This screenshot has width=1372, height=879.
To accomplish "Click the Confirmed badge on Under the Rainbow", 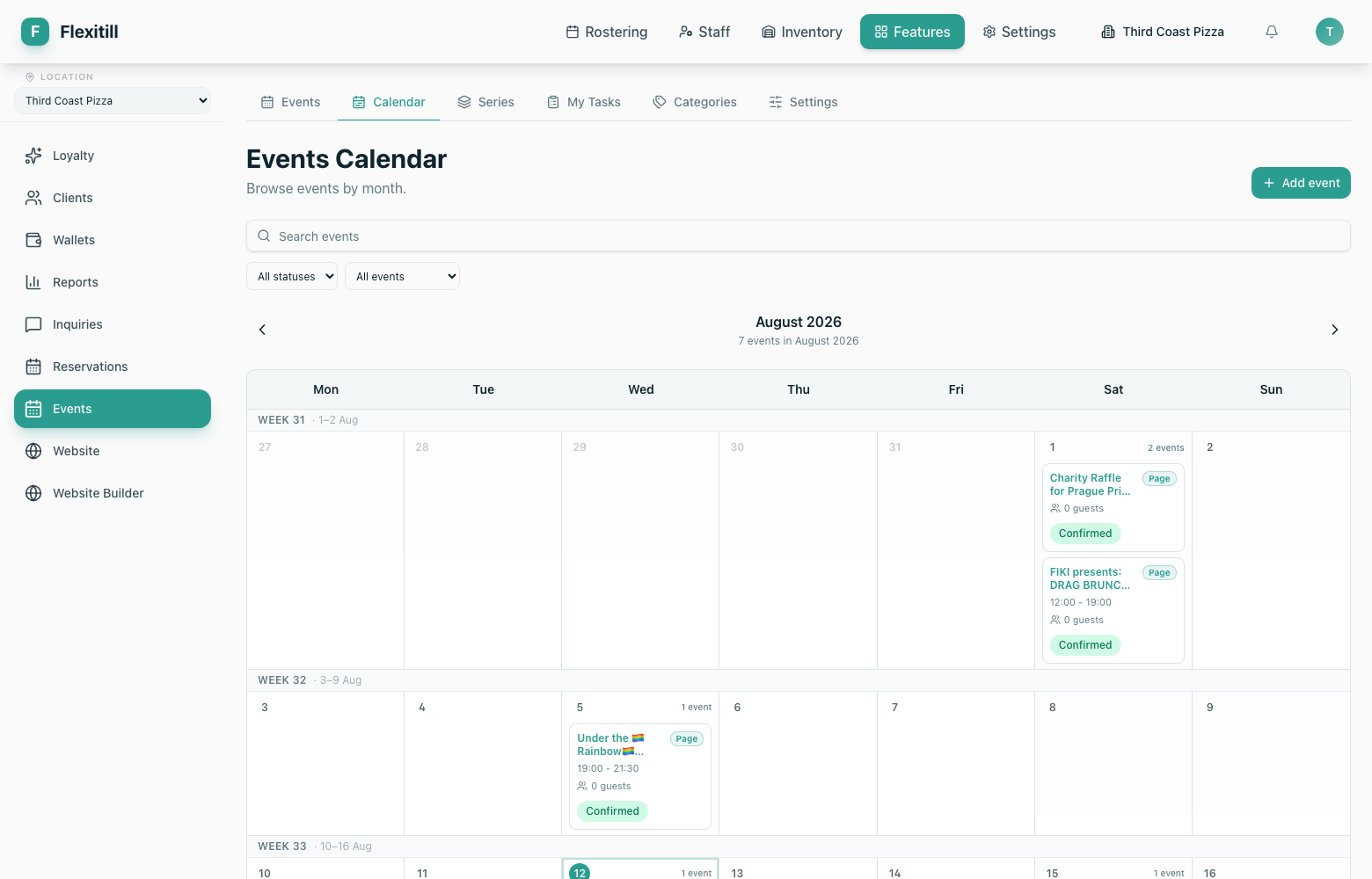I will (612, 811).
